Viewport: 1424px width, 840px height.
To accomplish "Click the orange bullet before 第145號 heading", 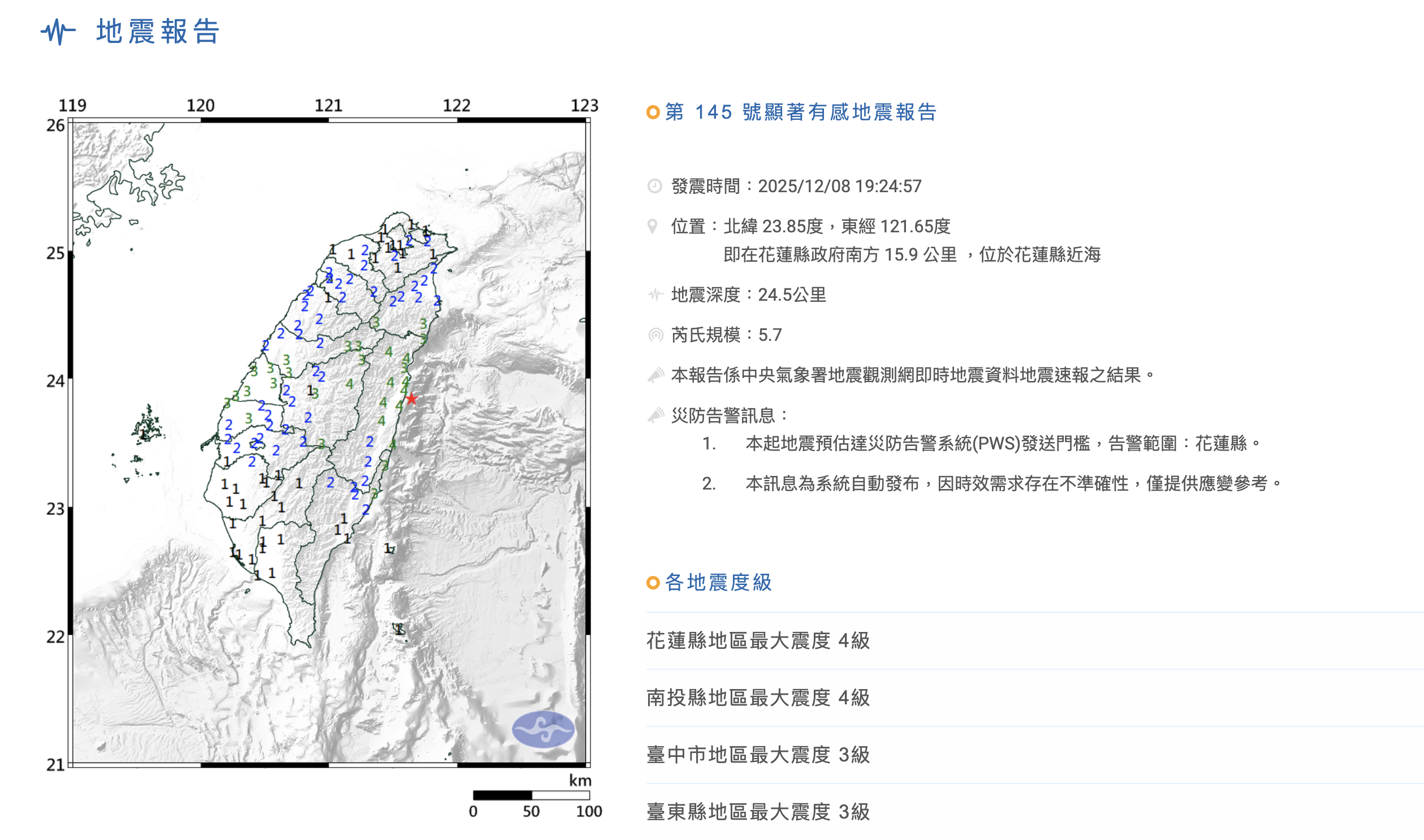I will (652, 112).
